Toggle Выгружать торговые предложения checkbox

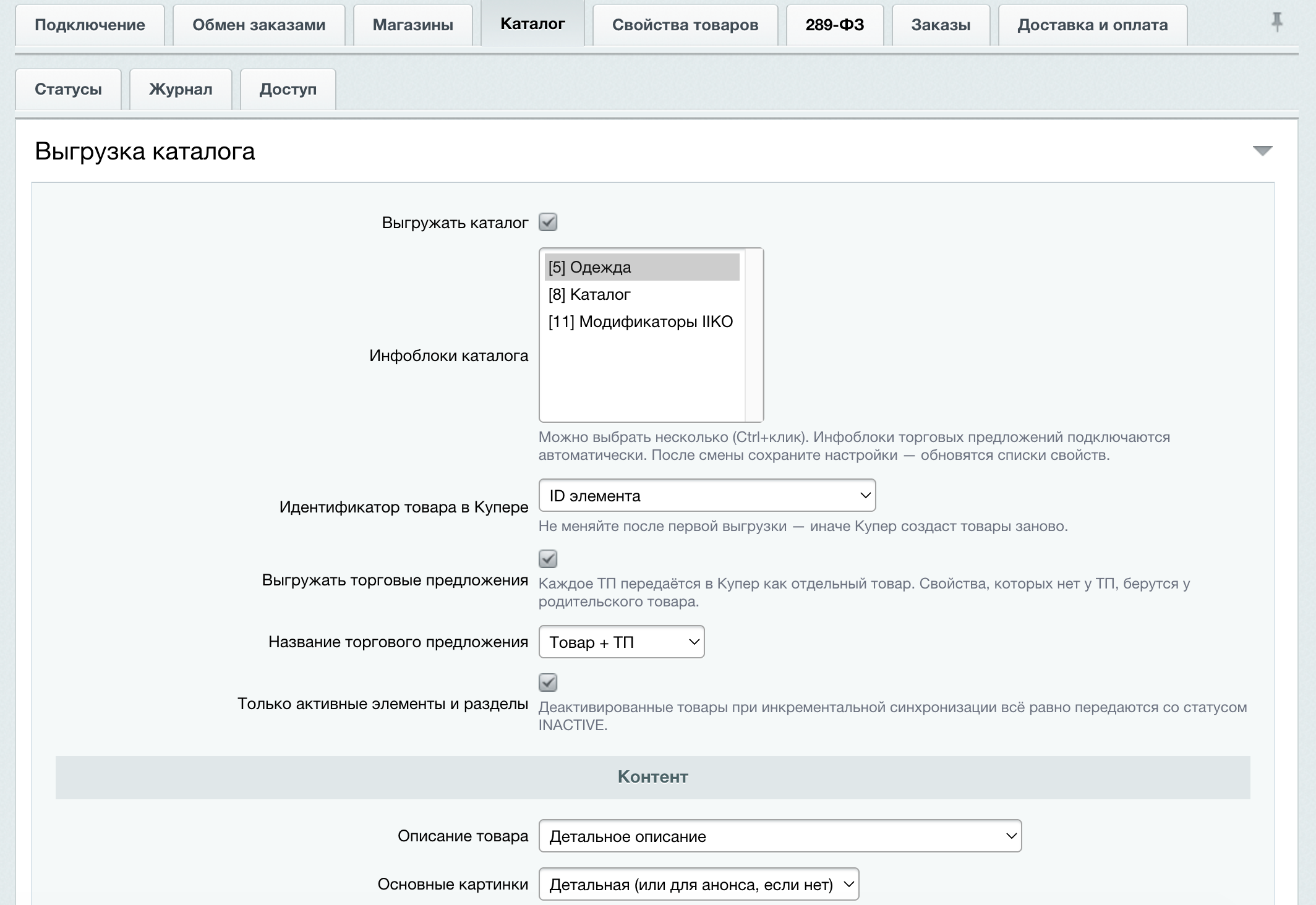548,559
